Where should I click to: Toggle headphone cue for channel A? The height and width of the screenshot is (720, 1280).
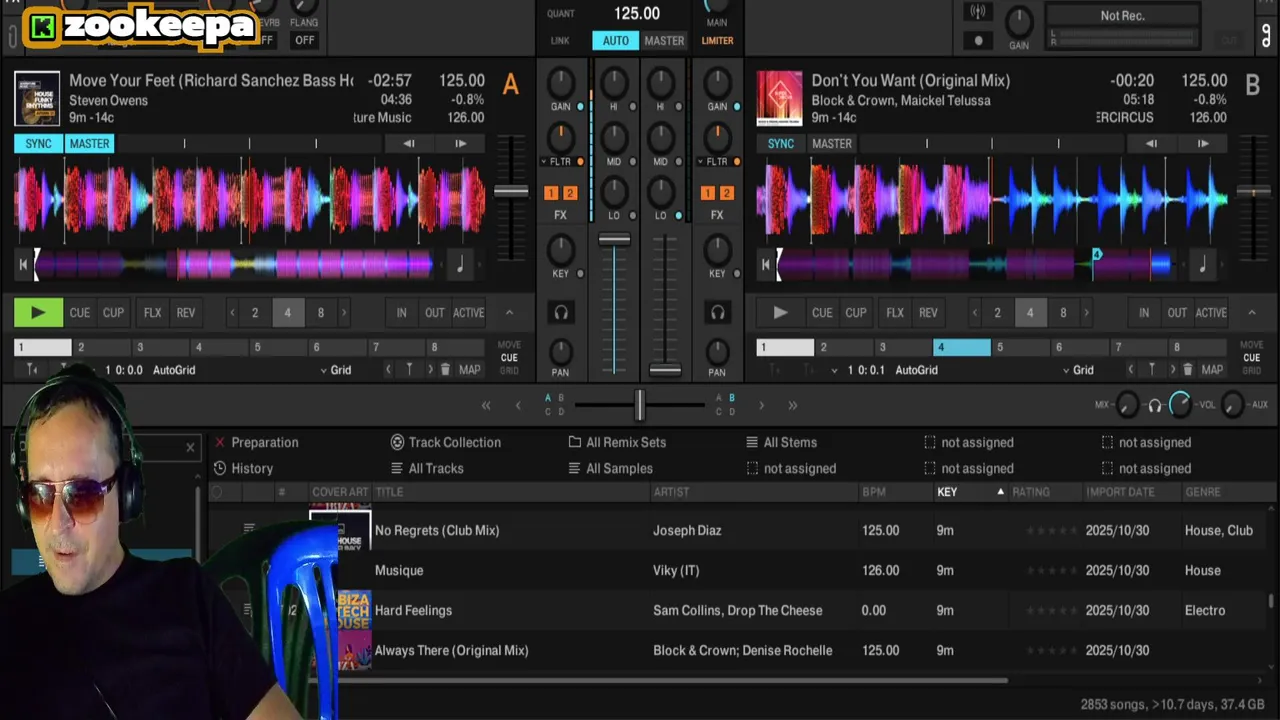click(561, 313)
